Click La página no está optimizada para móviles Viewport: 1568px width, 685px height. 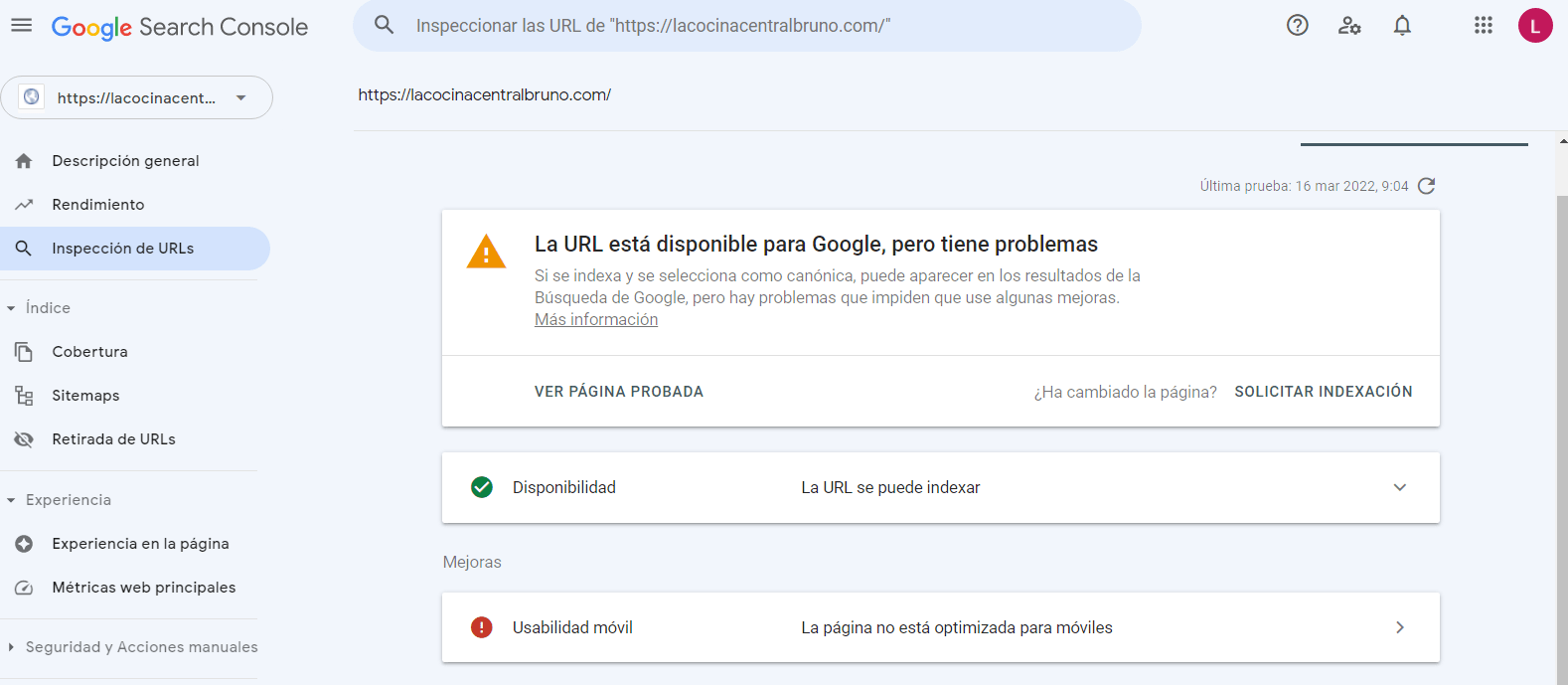pos(957,627)
